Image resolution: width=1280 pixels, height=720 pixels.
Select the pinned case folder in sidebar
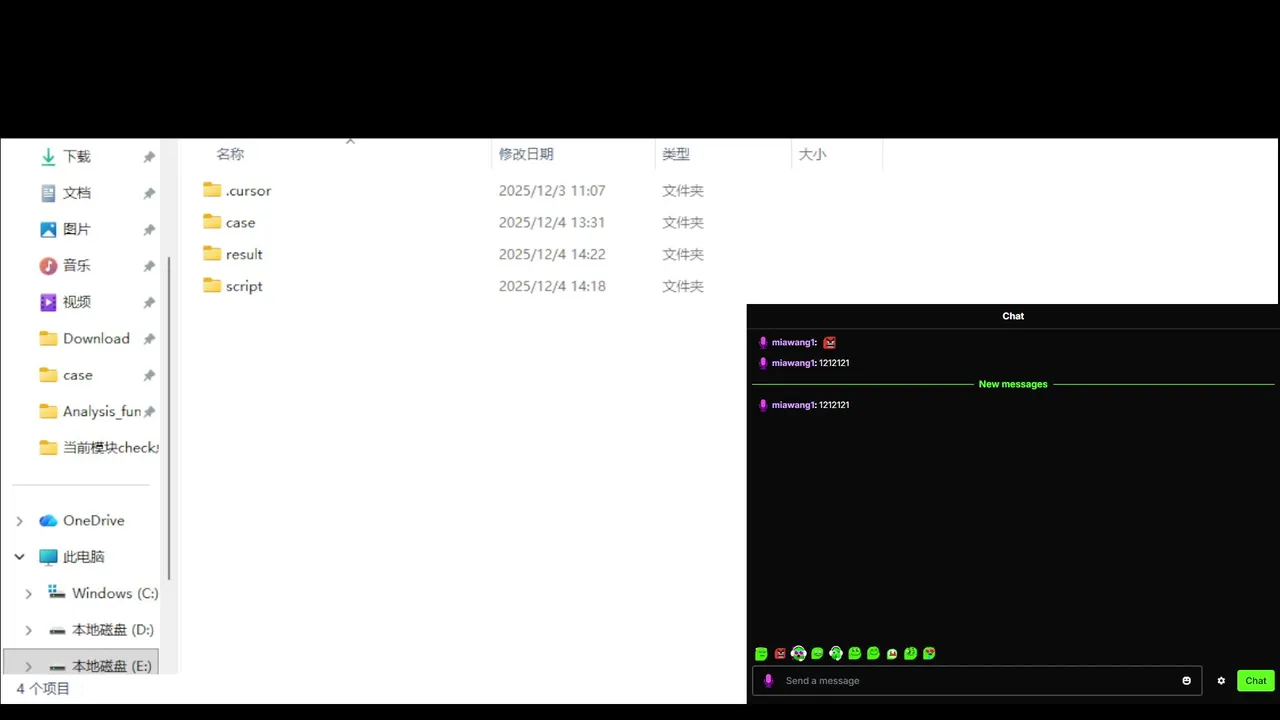[x=77, y=375]
